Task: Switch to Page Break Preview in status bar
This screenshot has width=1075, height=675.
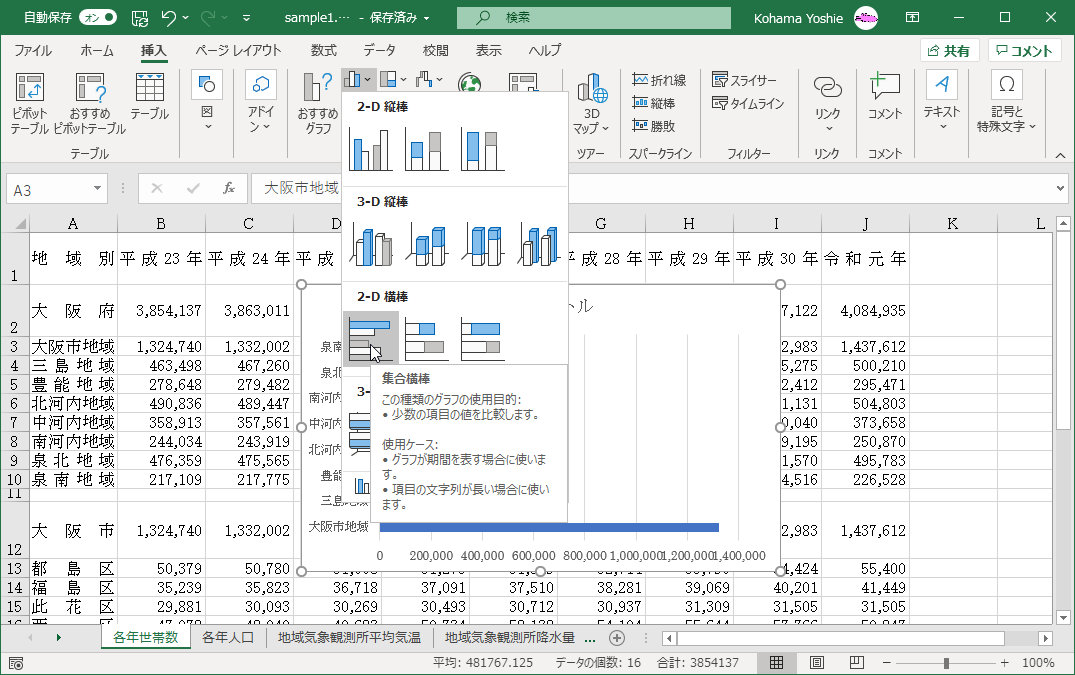Action: coord(856,663)
